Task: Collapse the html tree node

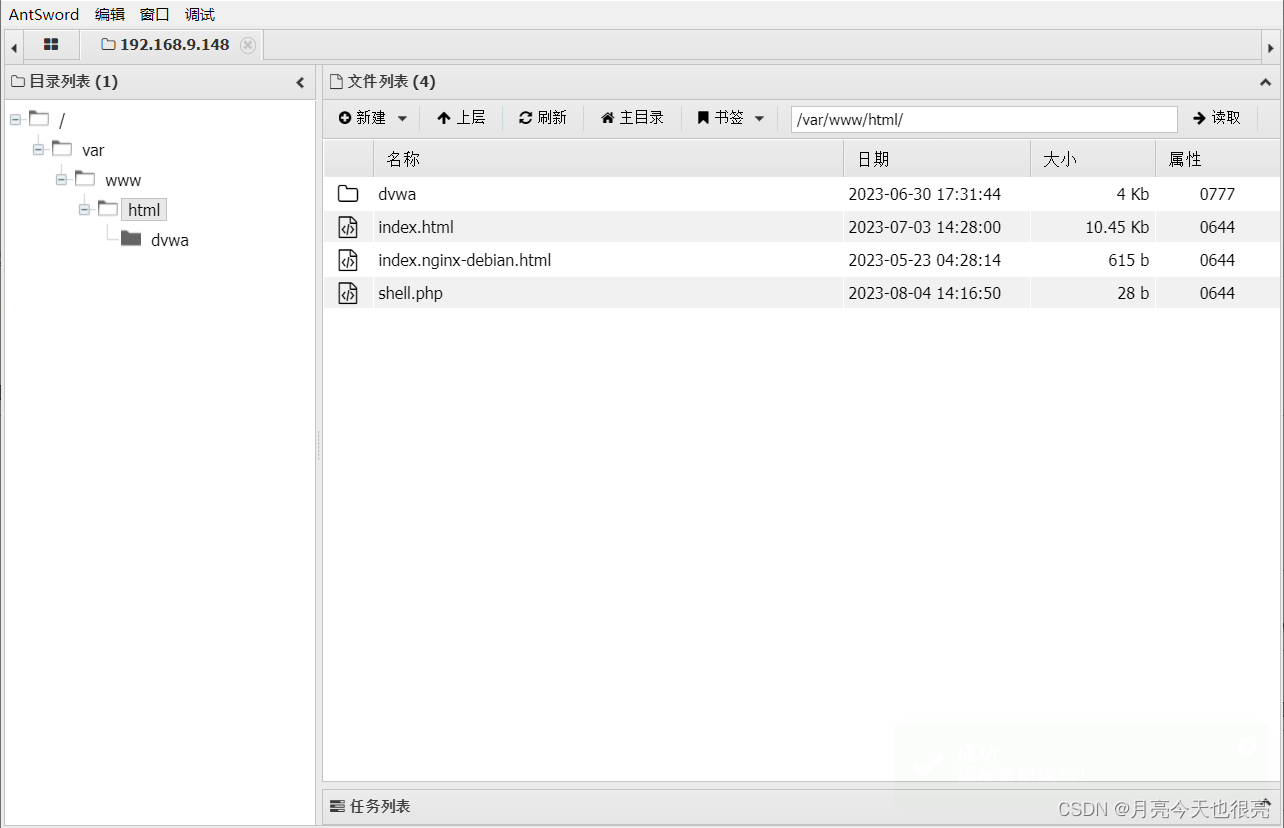Action: point(84,210)
